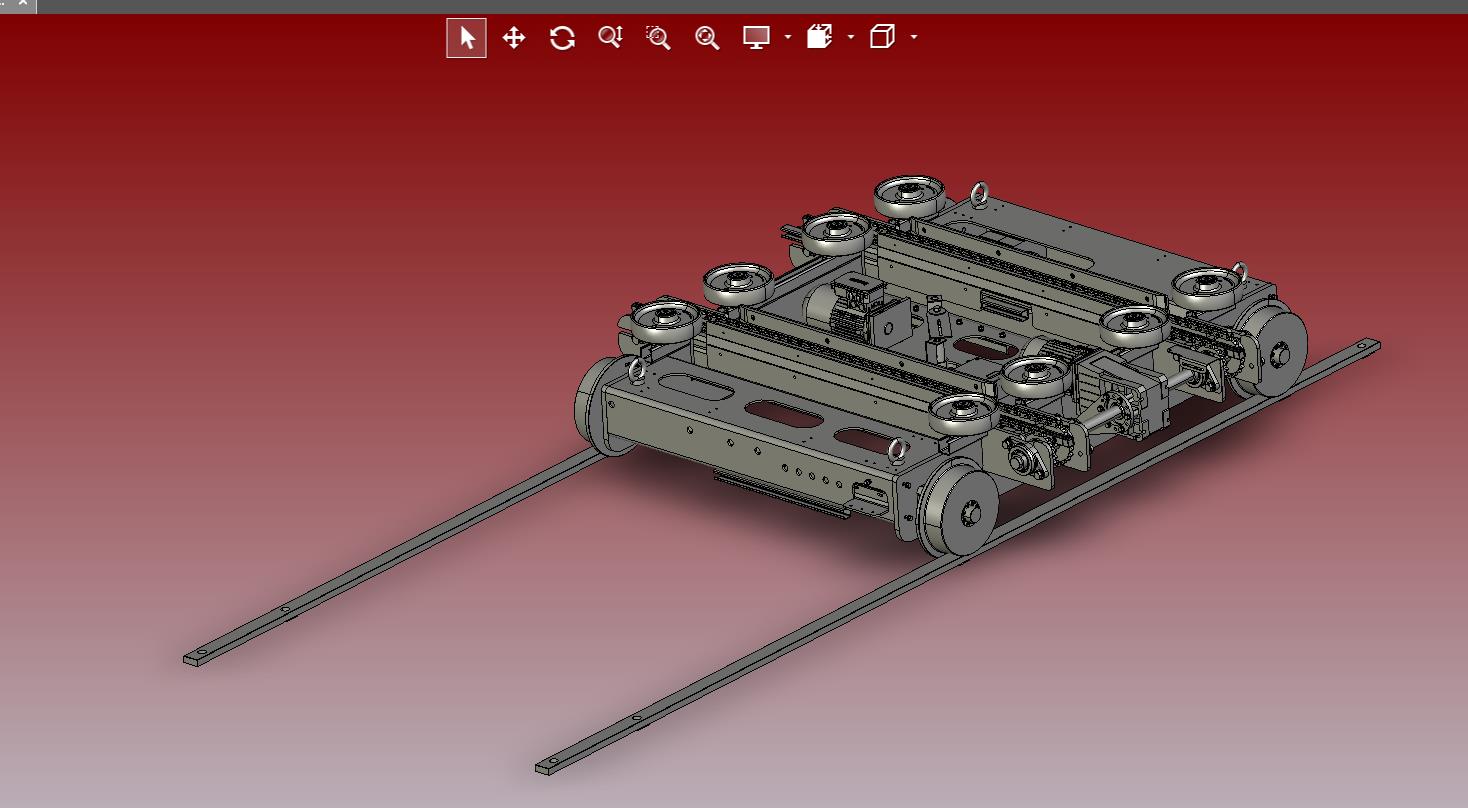
Task: Activate the Select arrow tool
Action: [x=466, y=38]
